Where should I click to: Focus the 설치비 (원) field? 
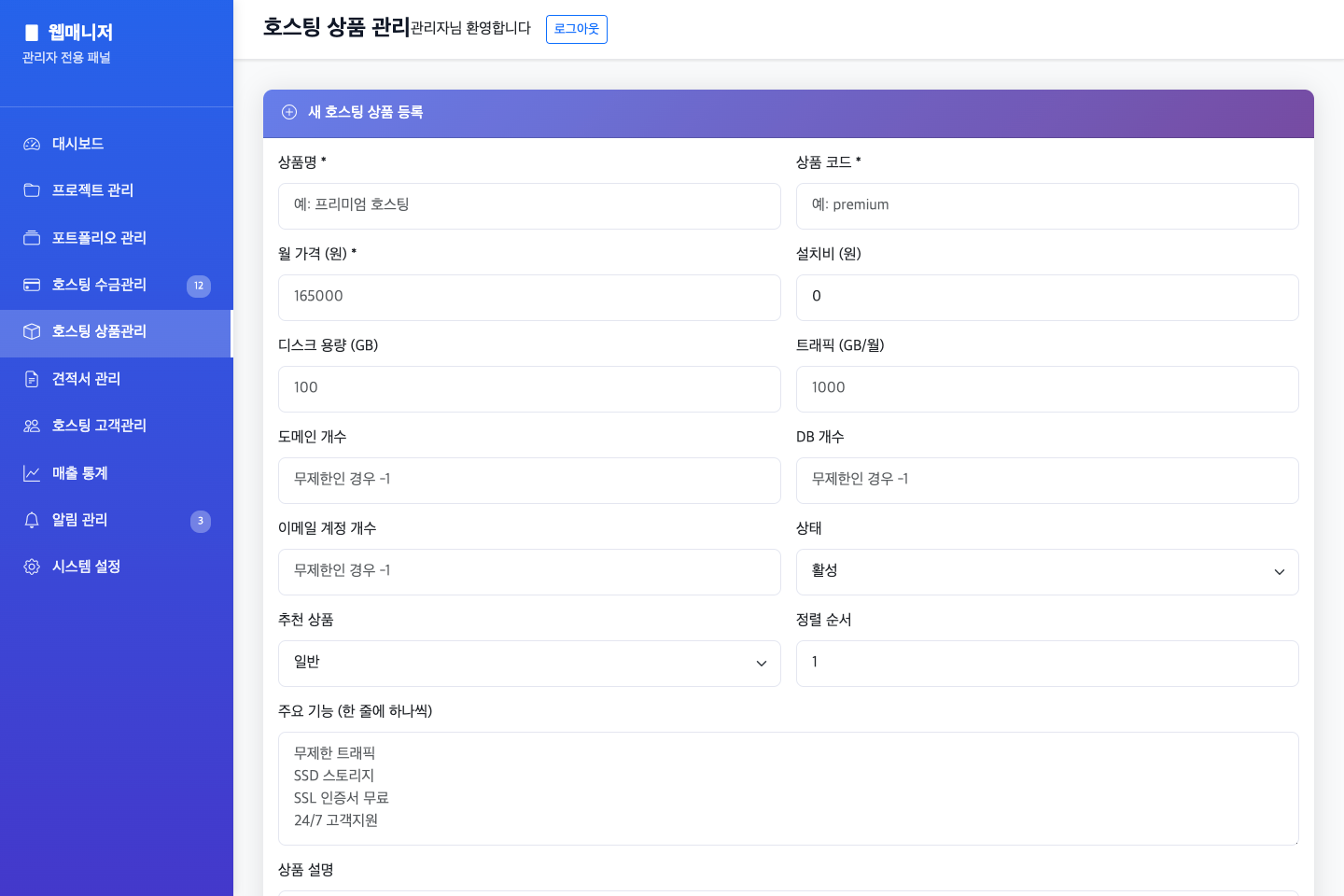1047,298
